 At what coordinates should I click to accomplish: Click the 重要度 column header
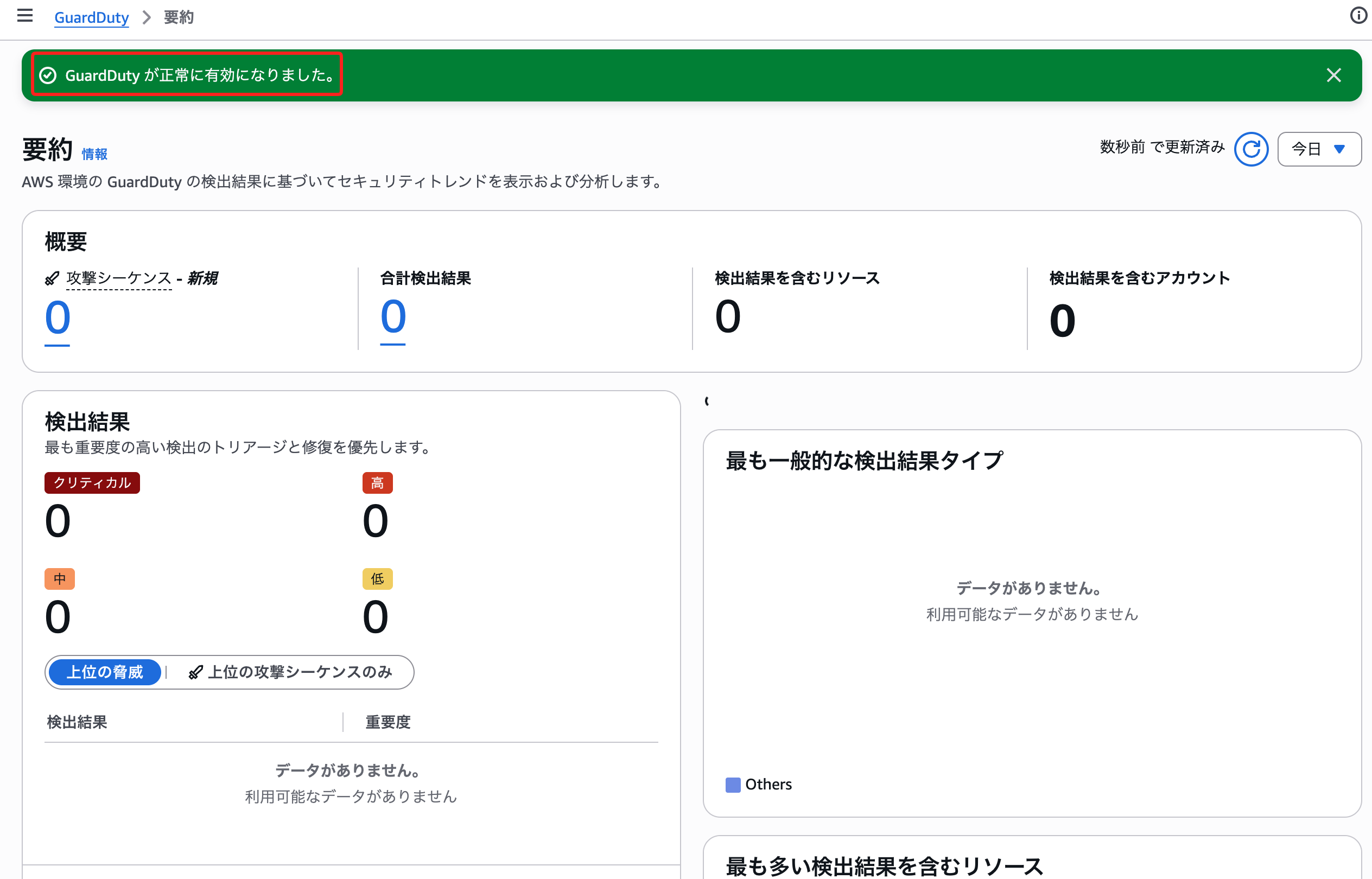tap(388, 722)
